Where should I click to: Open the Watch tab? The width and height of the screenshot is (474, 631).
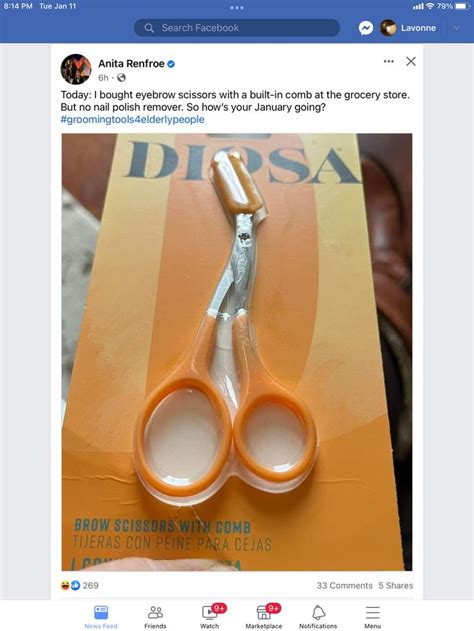coord(210,617)
